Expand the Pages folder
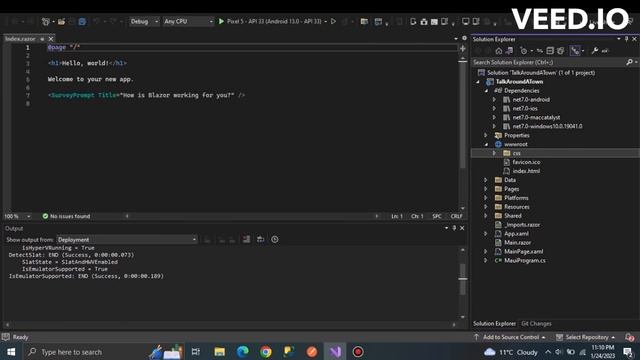This screenshot has width=640, height=360. coord(486,189)
